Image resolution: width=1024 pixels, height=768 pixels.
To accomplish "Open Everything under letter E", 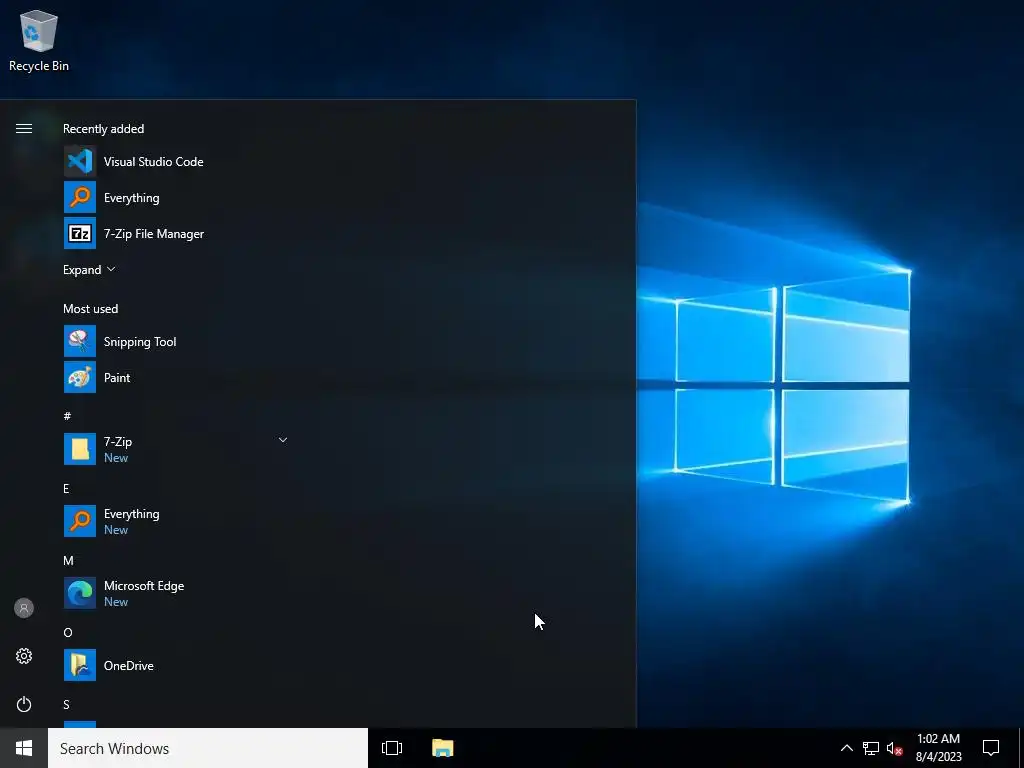I will point(176,521).
